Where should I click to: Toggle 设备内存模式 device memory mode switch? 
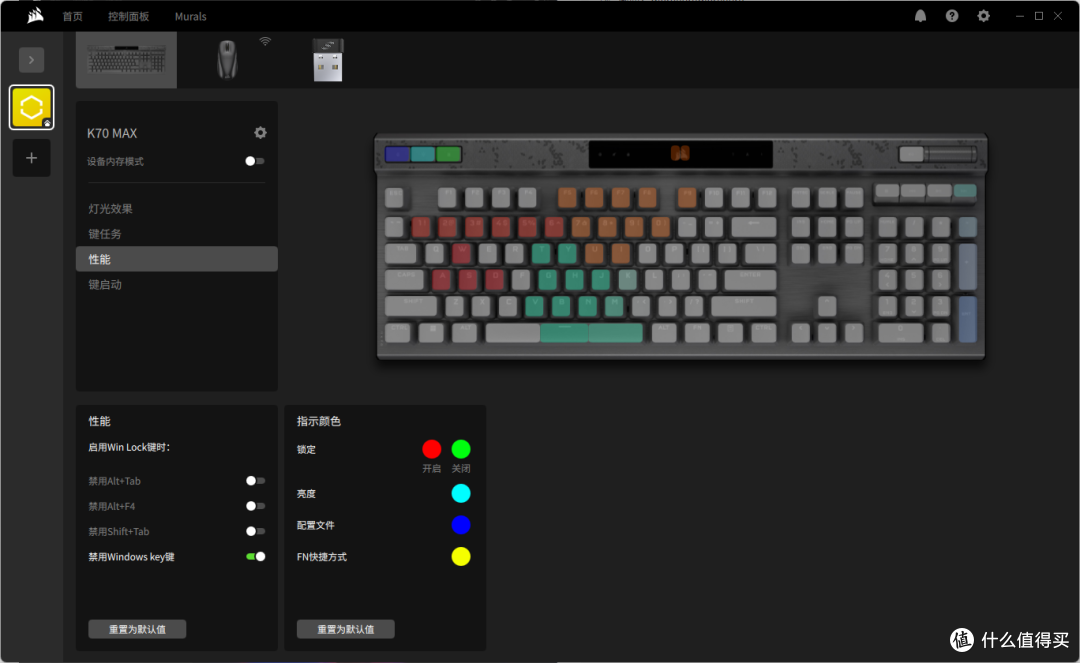[x=255, y=161]
